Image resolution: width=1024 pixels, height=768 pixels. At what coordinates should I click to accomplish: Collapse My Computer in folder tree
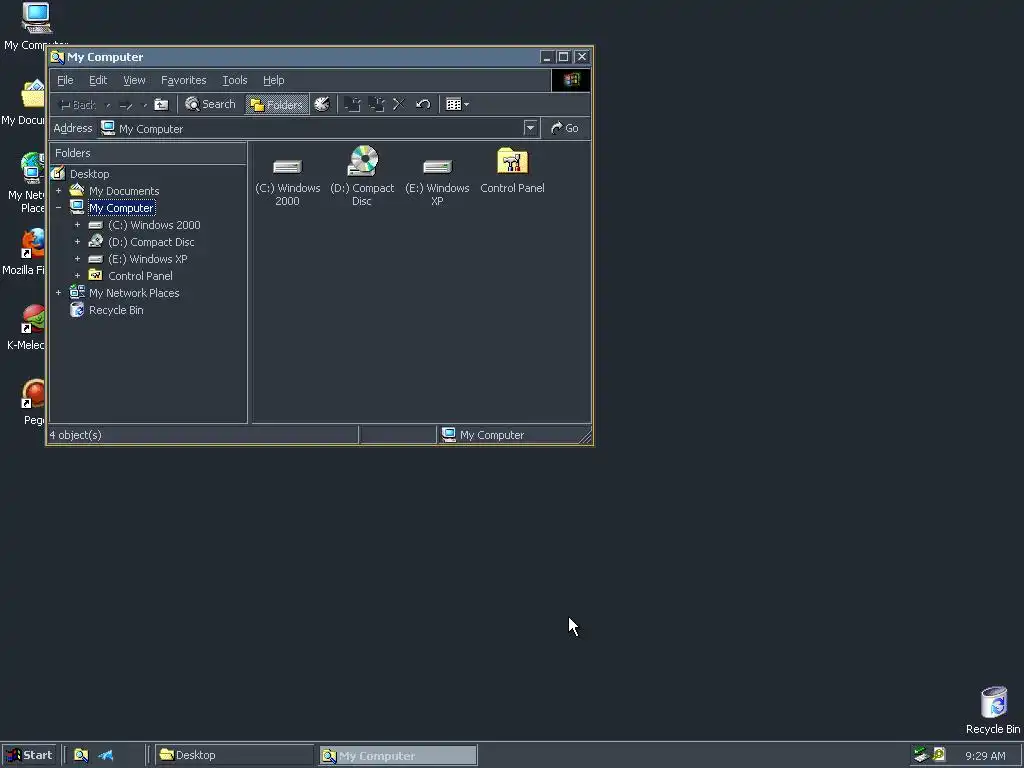[x=59, y=208]
